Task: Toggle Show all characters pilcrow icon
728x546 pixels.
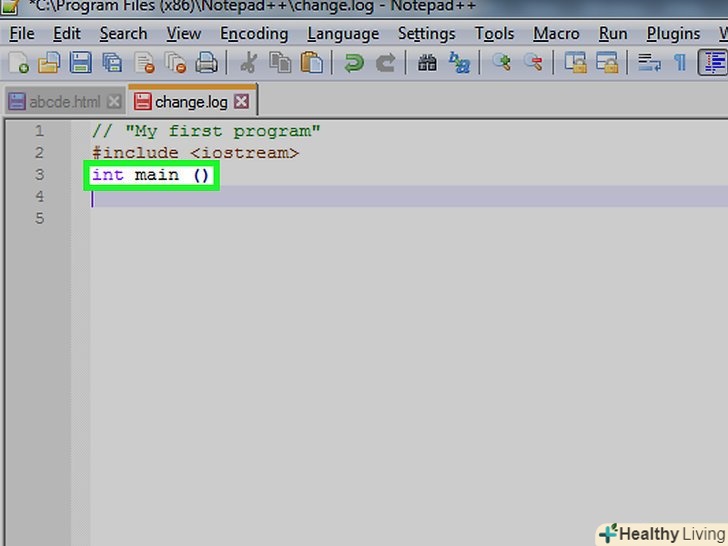Action: point(680,63)
